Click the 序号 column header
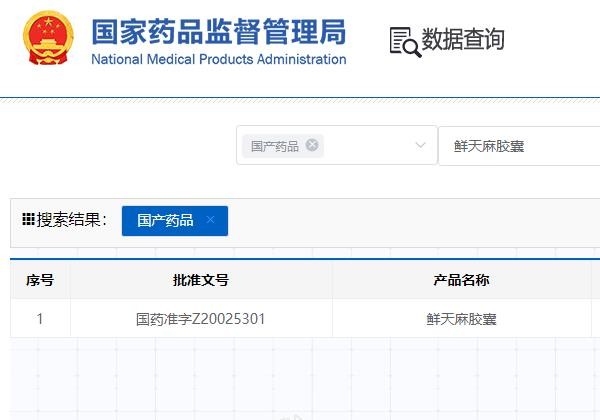600x420 pixels. click(x=40, y=280)
